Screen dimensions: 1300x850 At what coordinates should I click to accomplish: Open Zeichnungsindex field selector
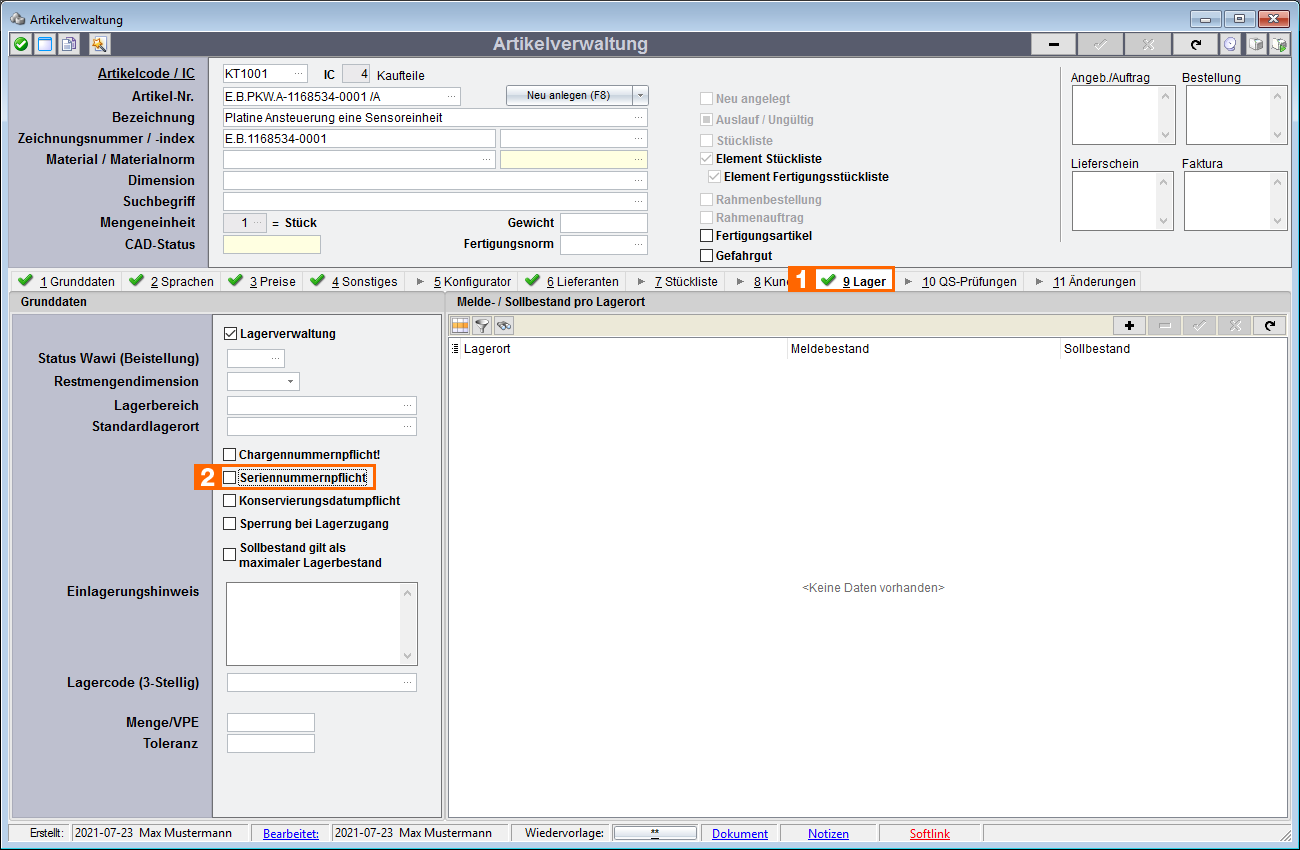(639, 138)
